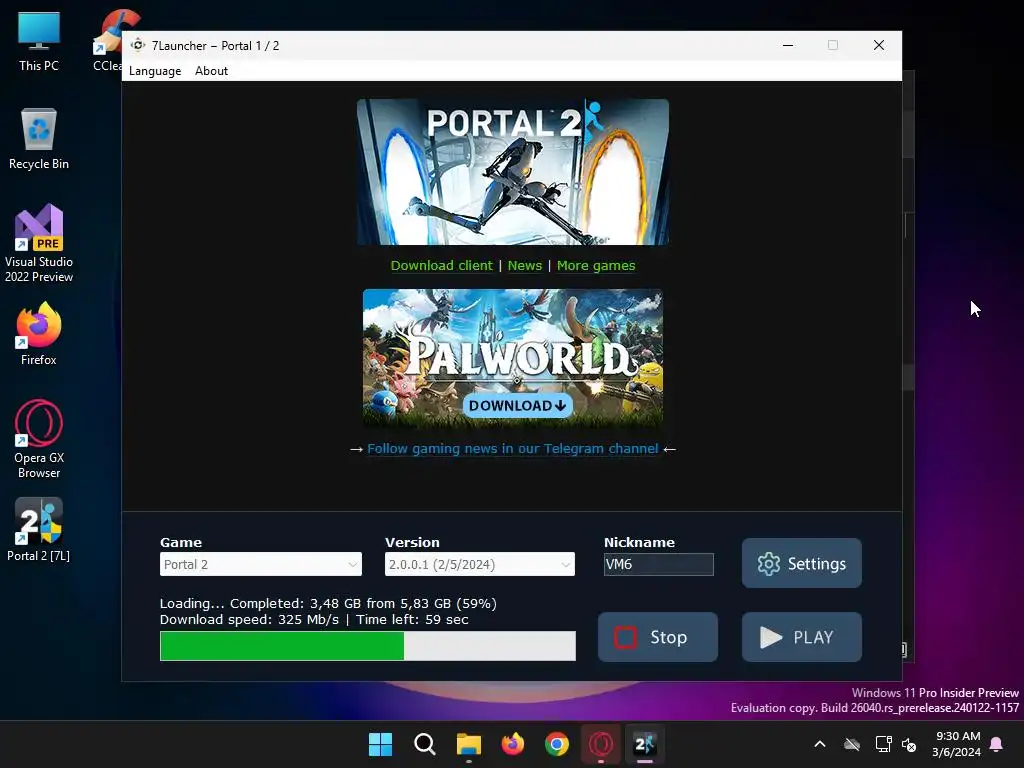Viewport: 1024px width, 768px height.
Task: Open Google Chrome from the taskbar
Action: [557, 744]
